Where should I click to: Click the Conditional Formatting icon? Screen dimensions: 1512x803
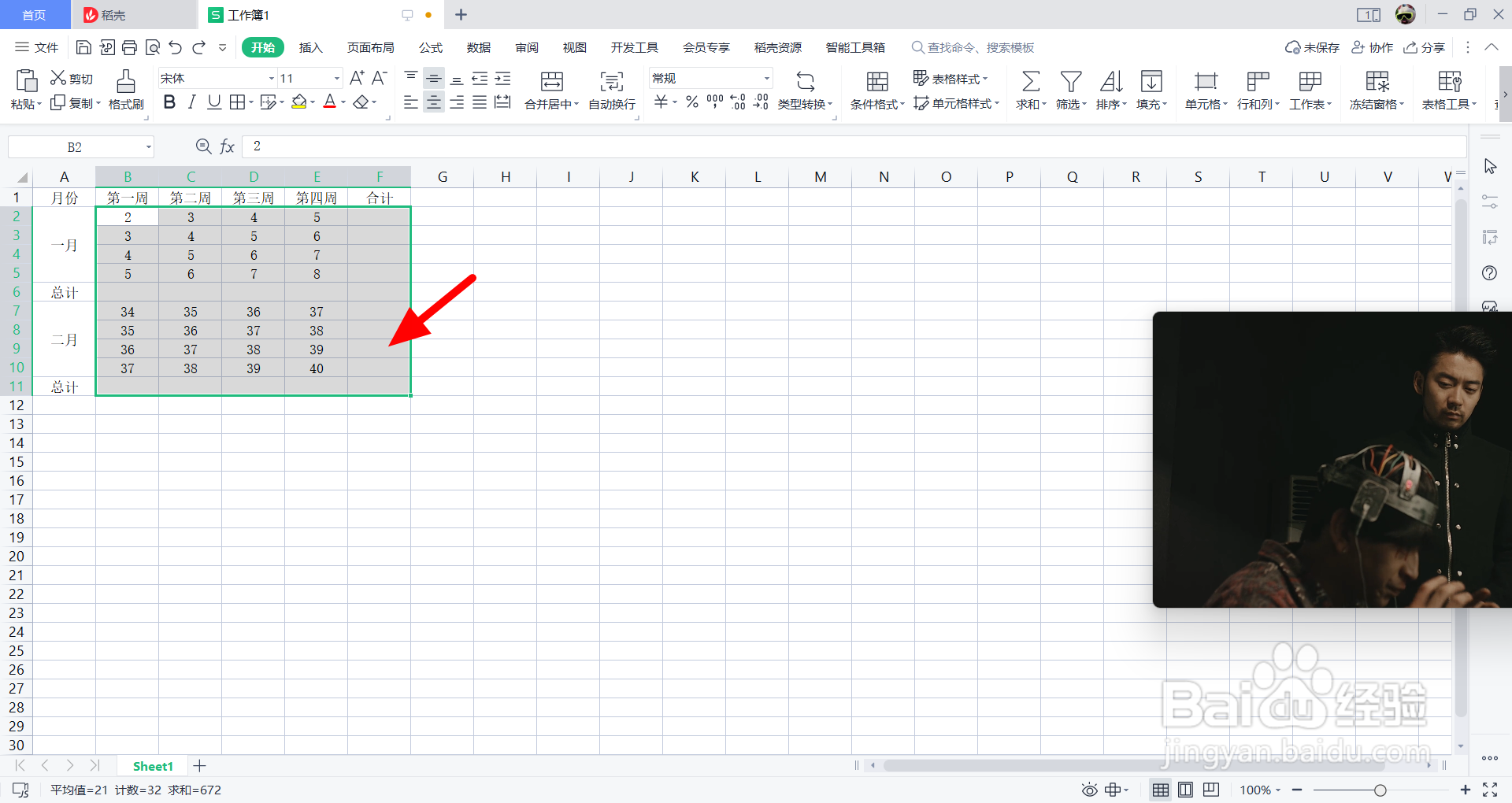pos(877,81)
